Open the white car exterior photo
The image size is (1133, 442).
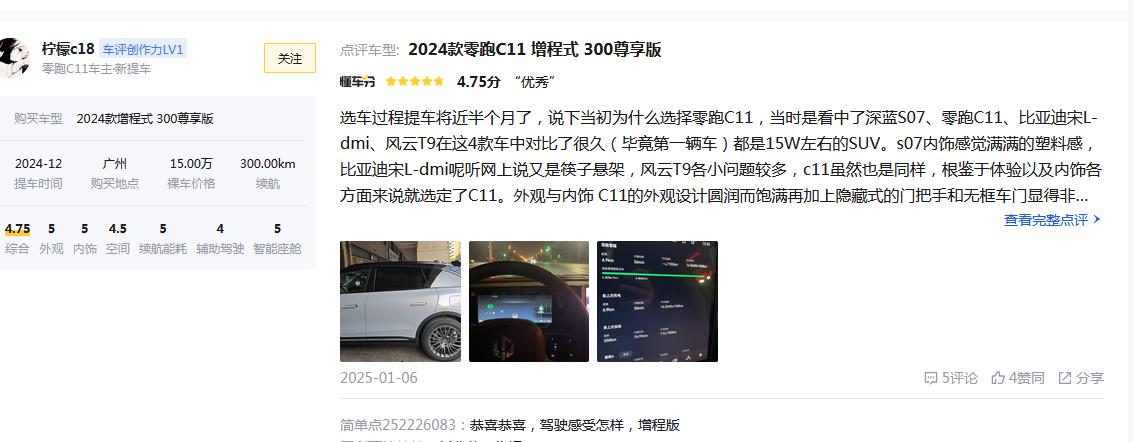pos(400,301)
